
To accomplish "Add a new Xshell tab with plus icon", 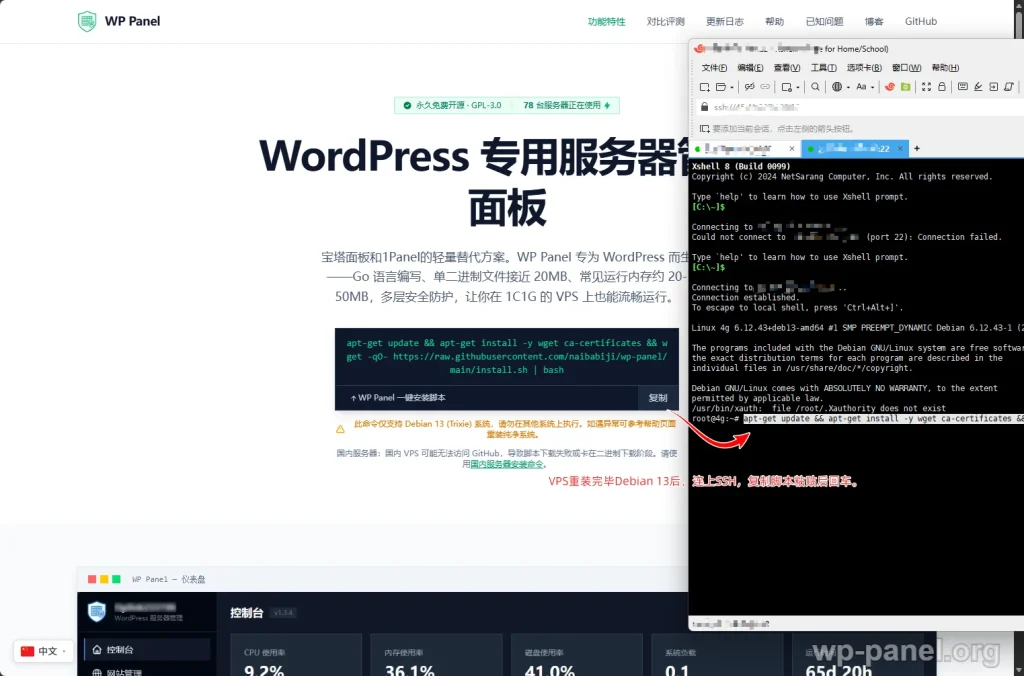I will 917,148.
